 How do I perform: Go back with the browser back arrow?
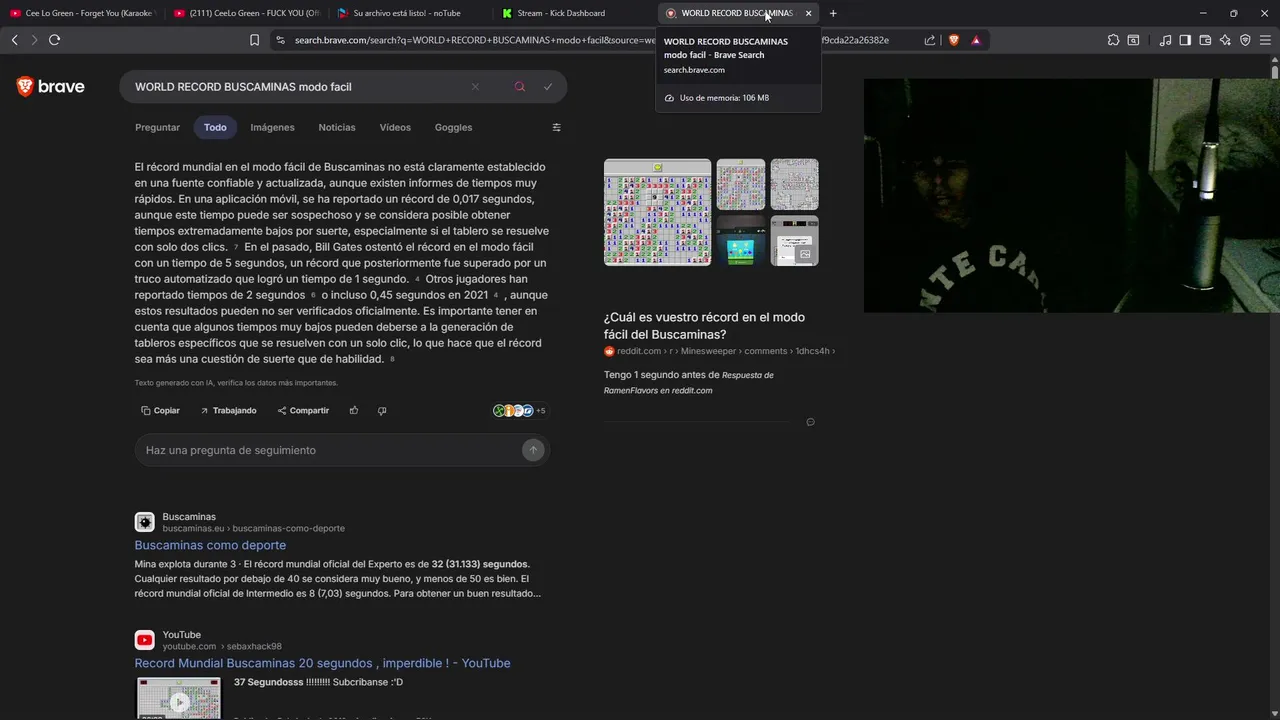coord(14,40)
